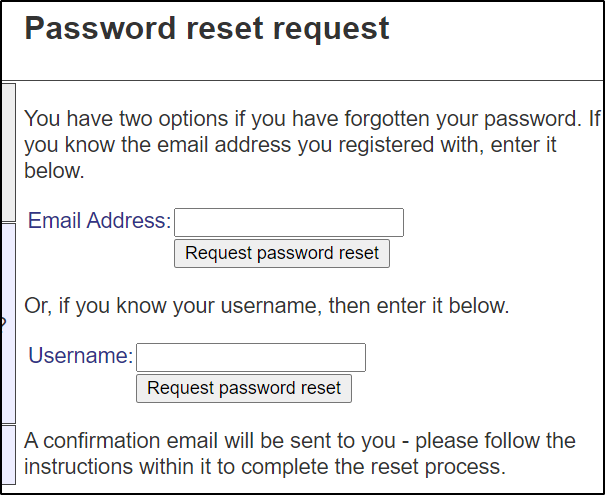Image resolution: width=605 pixels, height=495 pixels.
Task: Click the Email Address input field
Action: [288, 222]
